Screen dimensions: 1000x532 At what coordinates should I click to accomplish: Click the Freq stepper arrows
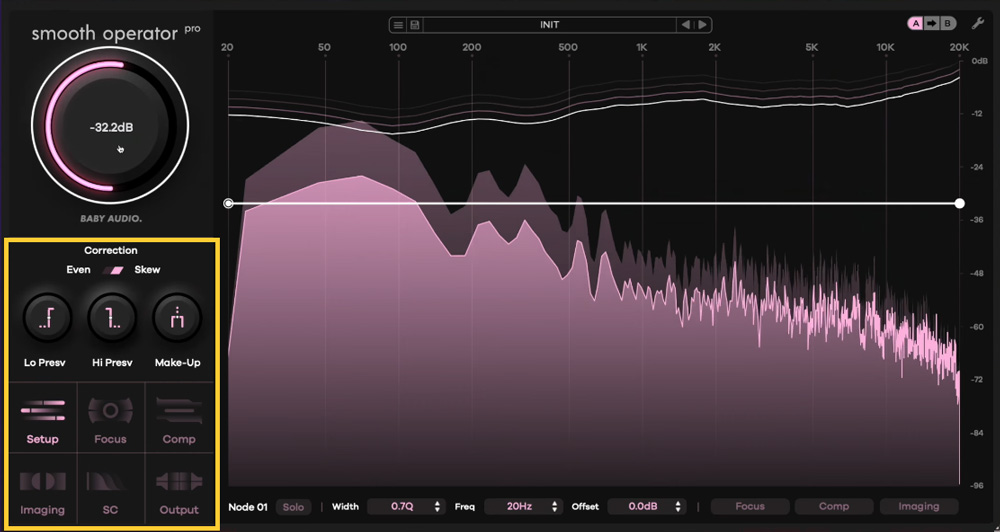click(x=555, y=507)
